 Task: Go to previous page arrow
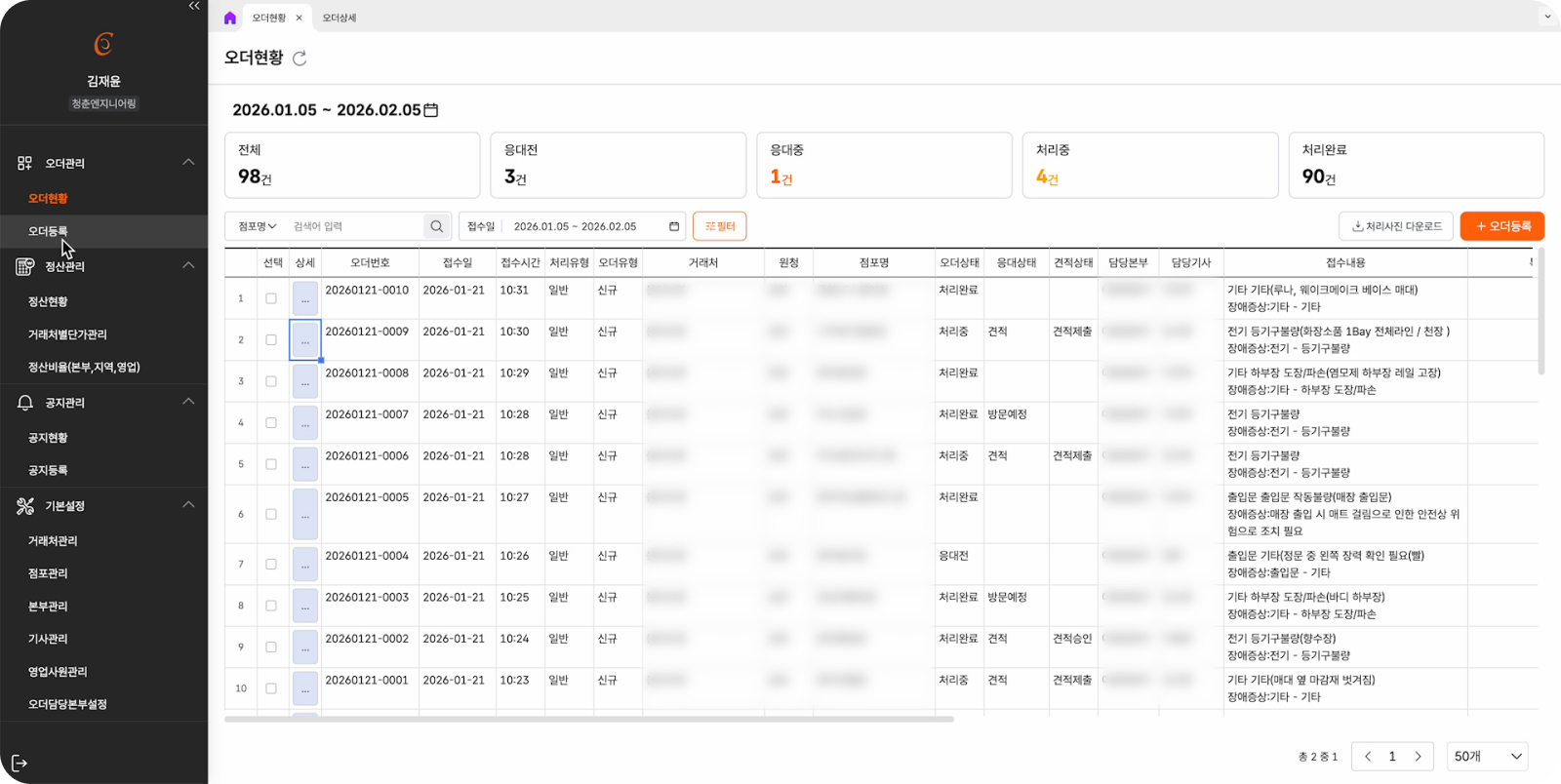(x=1368, y=757)
